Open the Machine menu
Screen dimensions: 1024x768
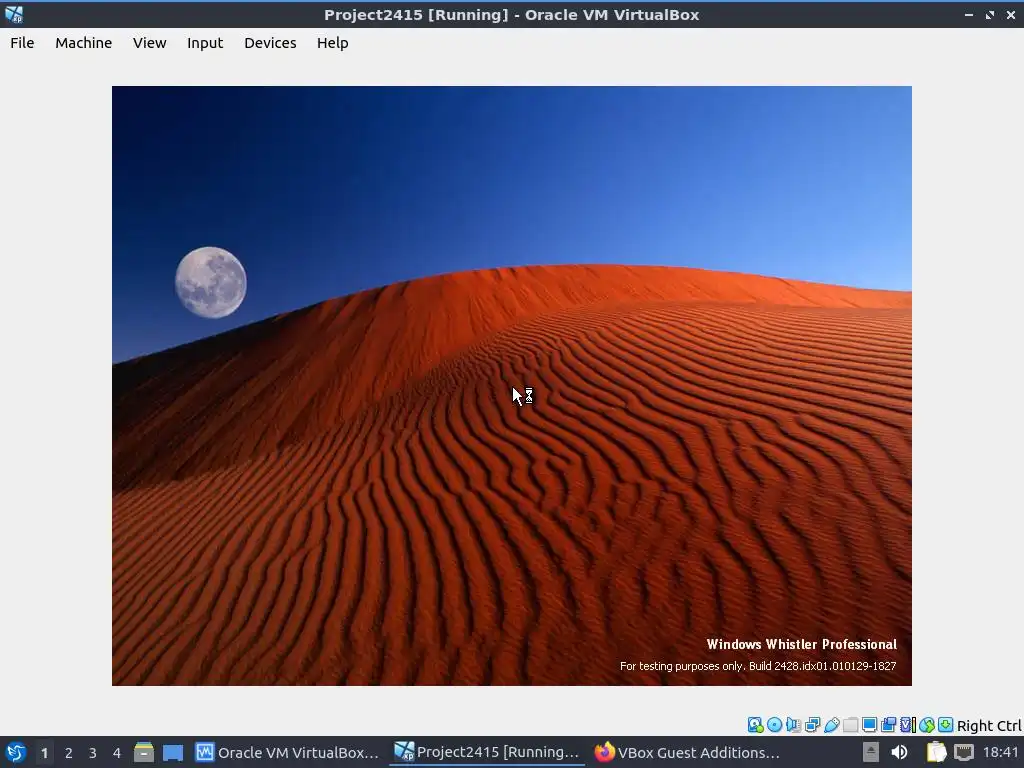click(x=84, y=43)
